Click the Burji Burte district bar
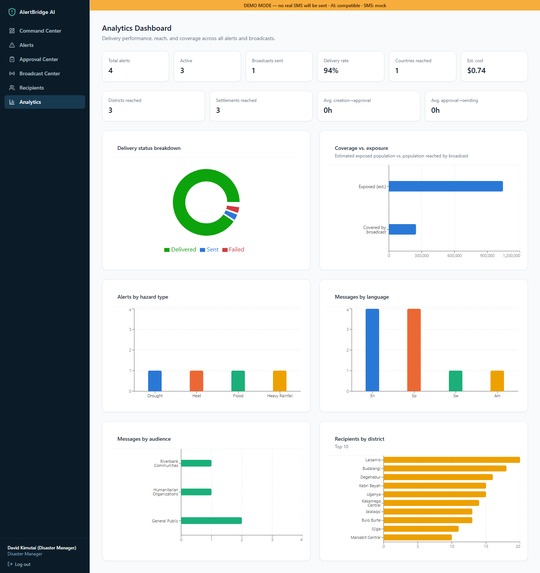 tap(428, 520)
